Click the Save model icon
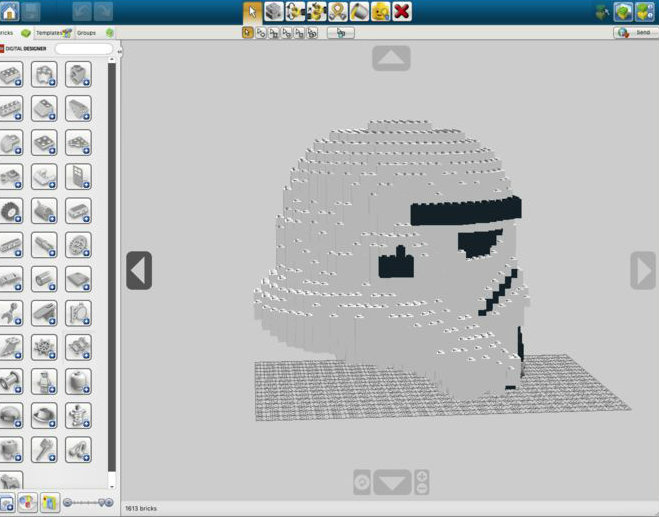Screen dimensions: 659x517 (x=31, y=11)
